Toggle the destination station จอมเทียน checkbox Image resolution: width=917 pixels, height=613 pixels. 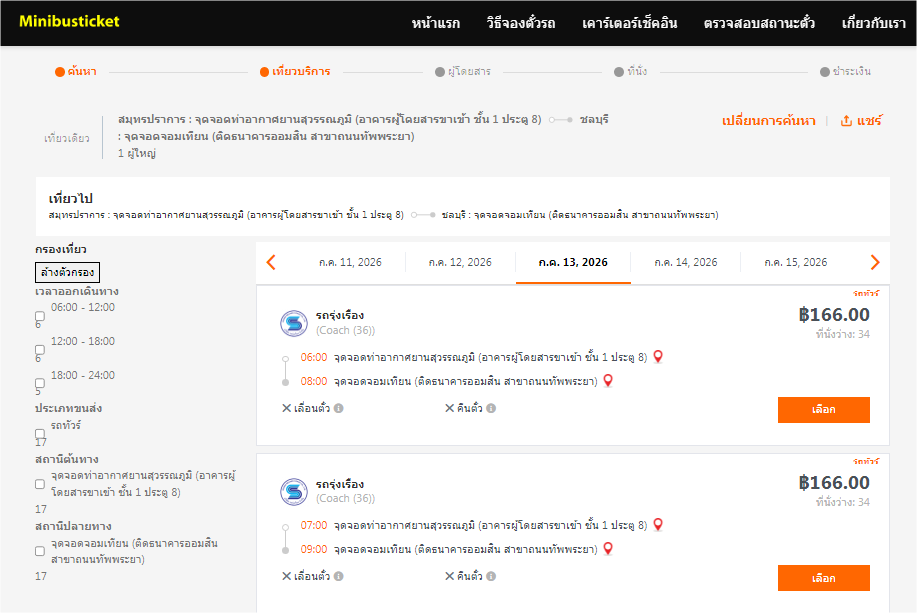(x=40, y=551)
